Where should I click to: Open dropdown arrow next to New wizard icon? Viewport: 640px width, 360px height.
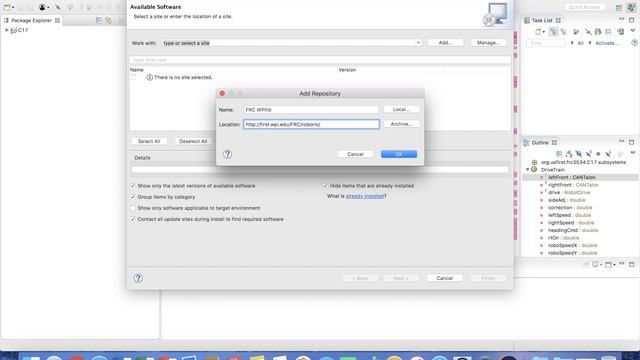13,7
